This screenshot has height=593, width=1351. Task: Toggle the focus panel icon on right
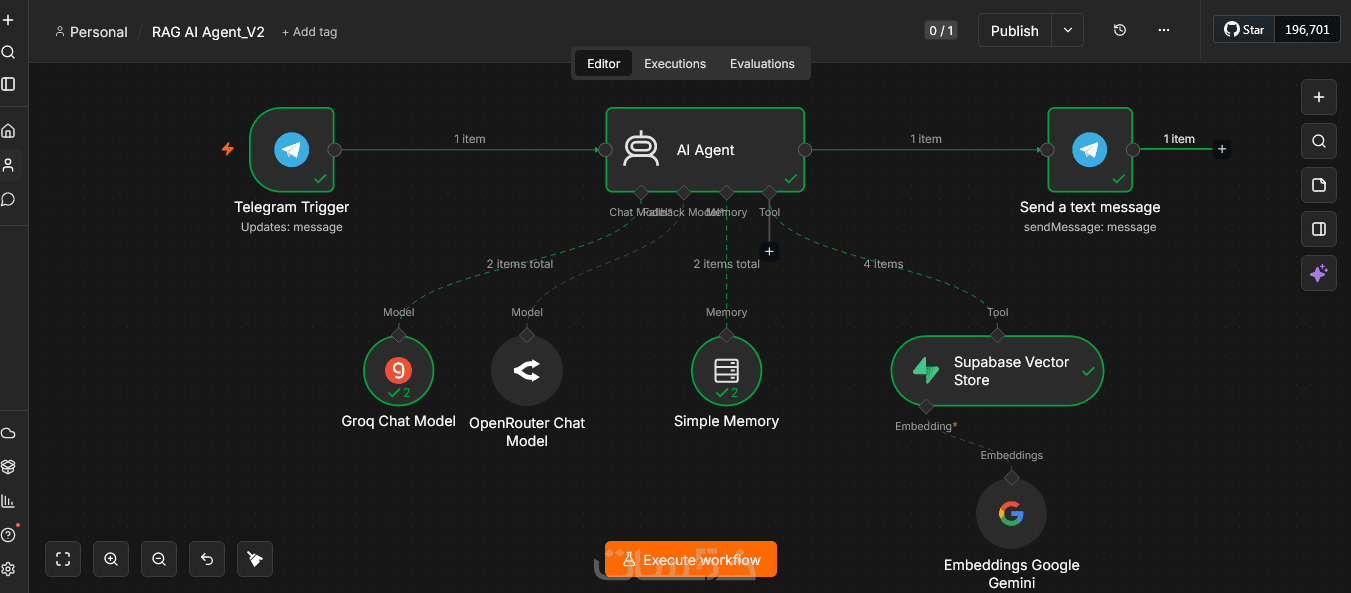(x=1319, y=229)
